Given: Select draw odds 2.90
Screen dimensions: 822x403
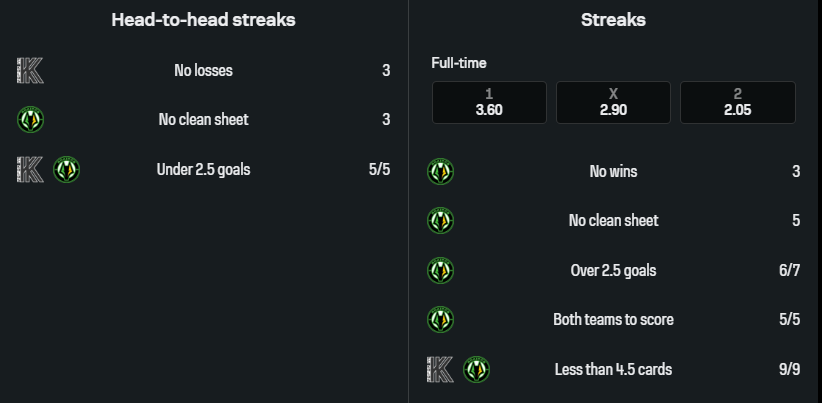Looking at the screenshot, I should point(613,103).
